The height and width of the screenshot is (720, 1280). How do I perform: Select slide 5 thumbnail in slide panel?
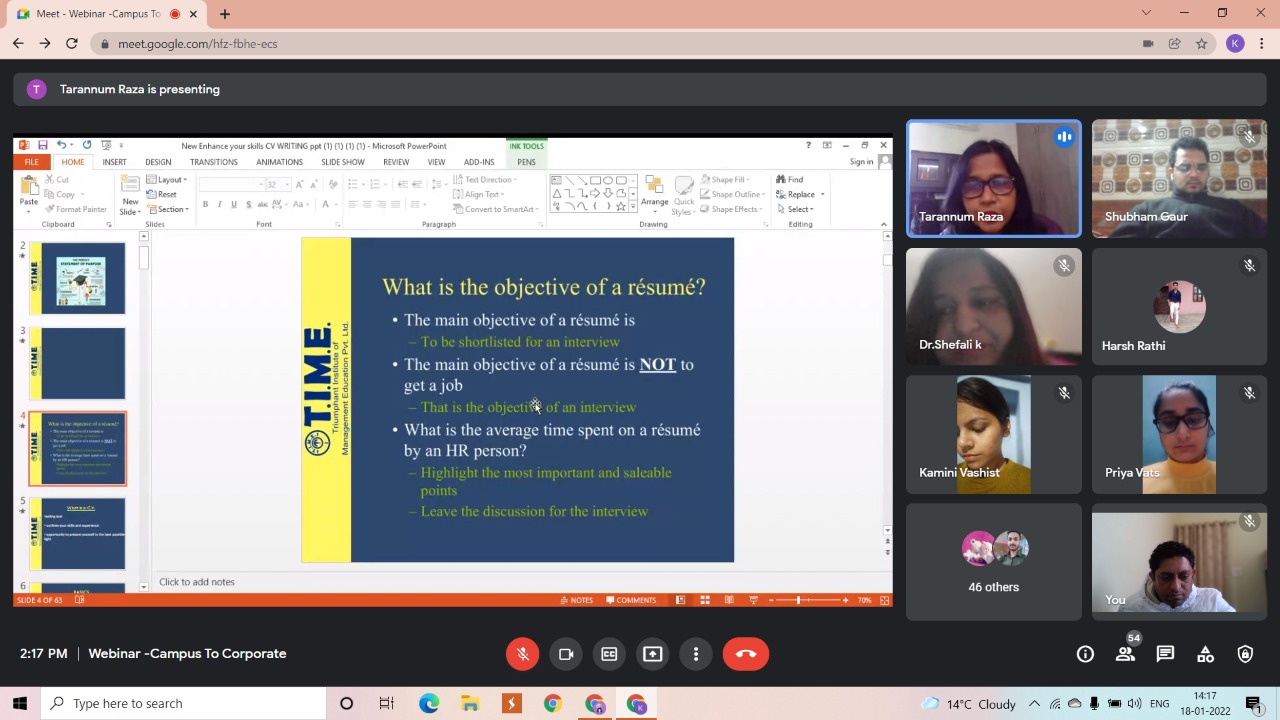[78, 533]
